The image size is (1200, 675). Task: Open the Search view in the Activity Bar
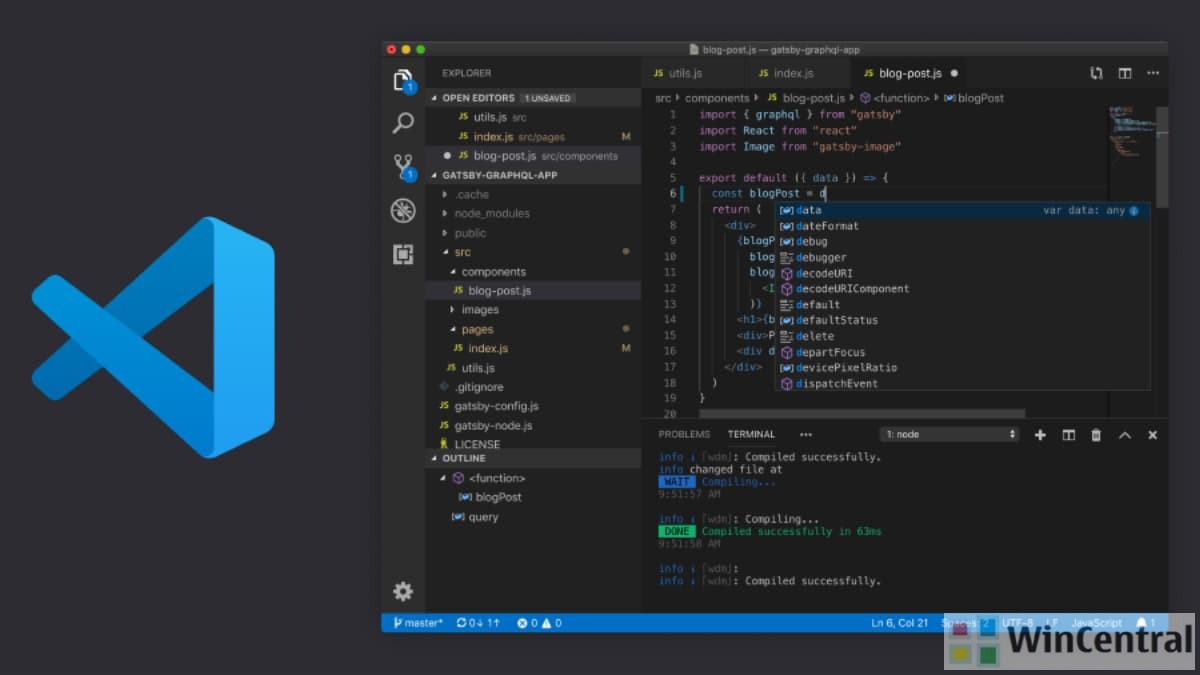[x=403, y=121]
